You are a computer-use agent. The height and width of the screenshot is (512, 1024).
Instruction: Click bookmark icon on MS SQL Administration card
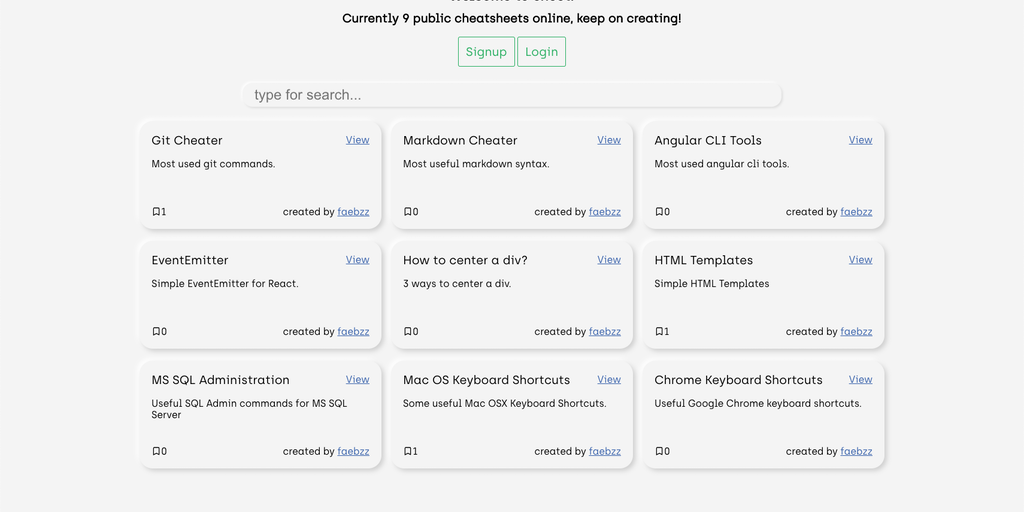[156, 452]
